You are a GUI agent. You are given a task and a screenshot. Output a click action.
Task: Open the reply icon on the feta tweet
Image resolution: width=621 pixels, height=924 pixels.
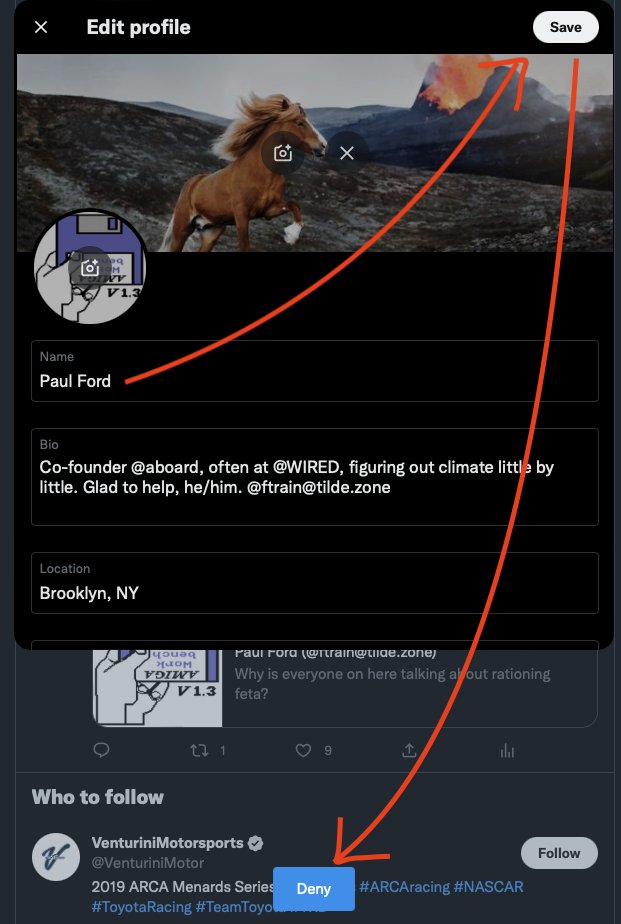pos(101,750)
